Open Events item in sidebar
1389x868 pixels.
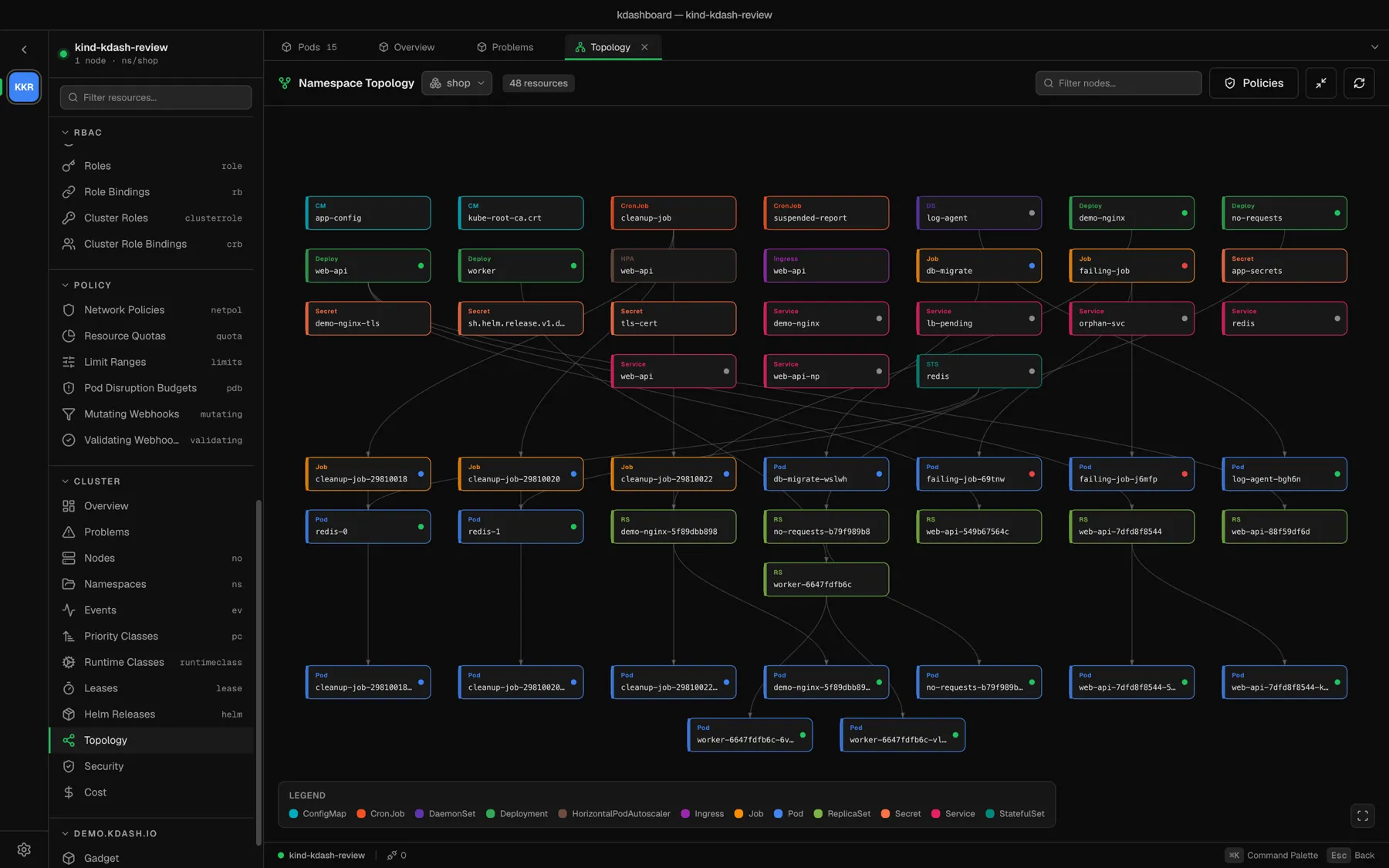152,610
